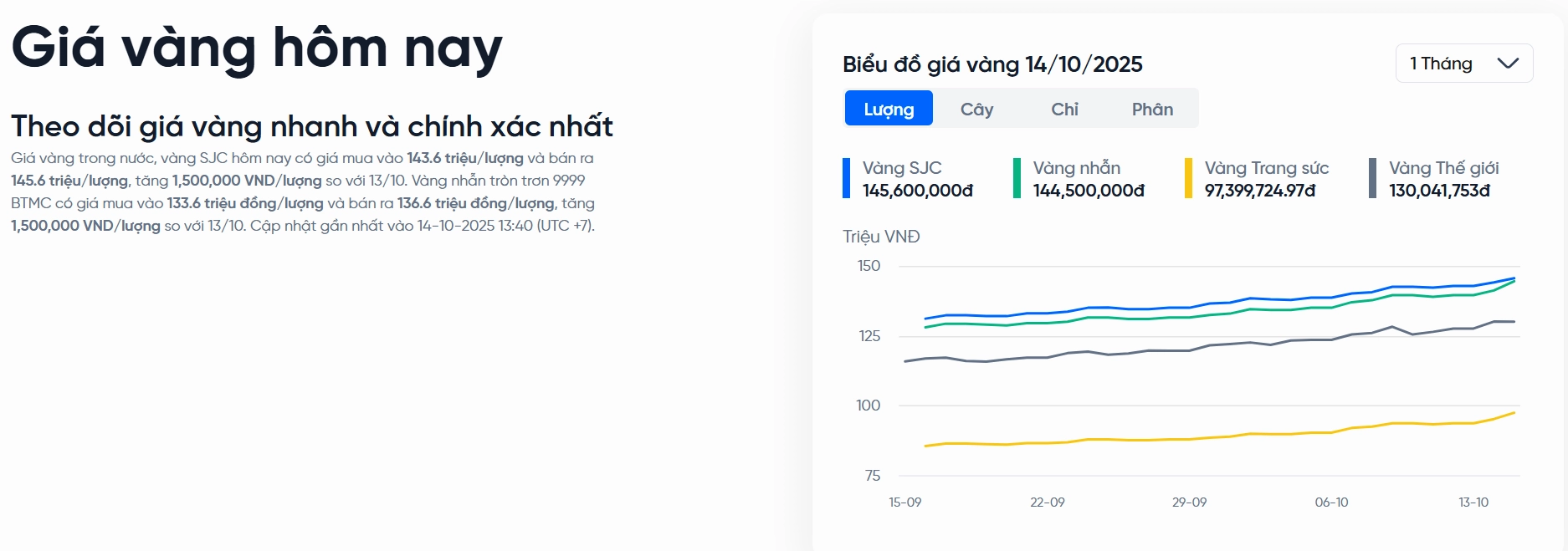1568x551 pixels.
Task: Toggle the Vàng Trang sức legend label
Action: [x=1266, y=168]
